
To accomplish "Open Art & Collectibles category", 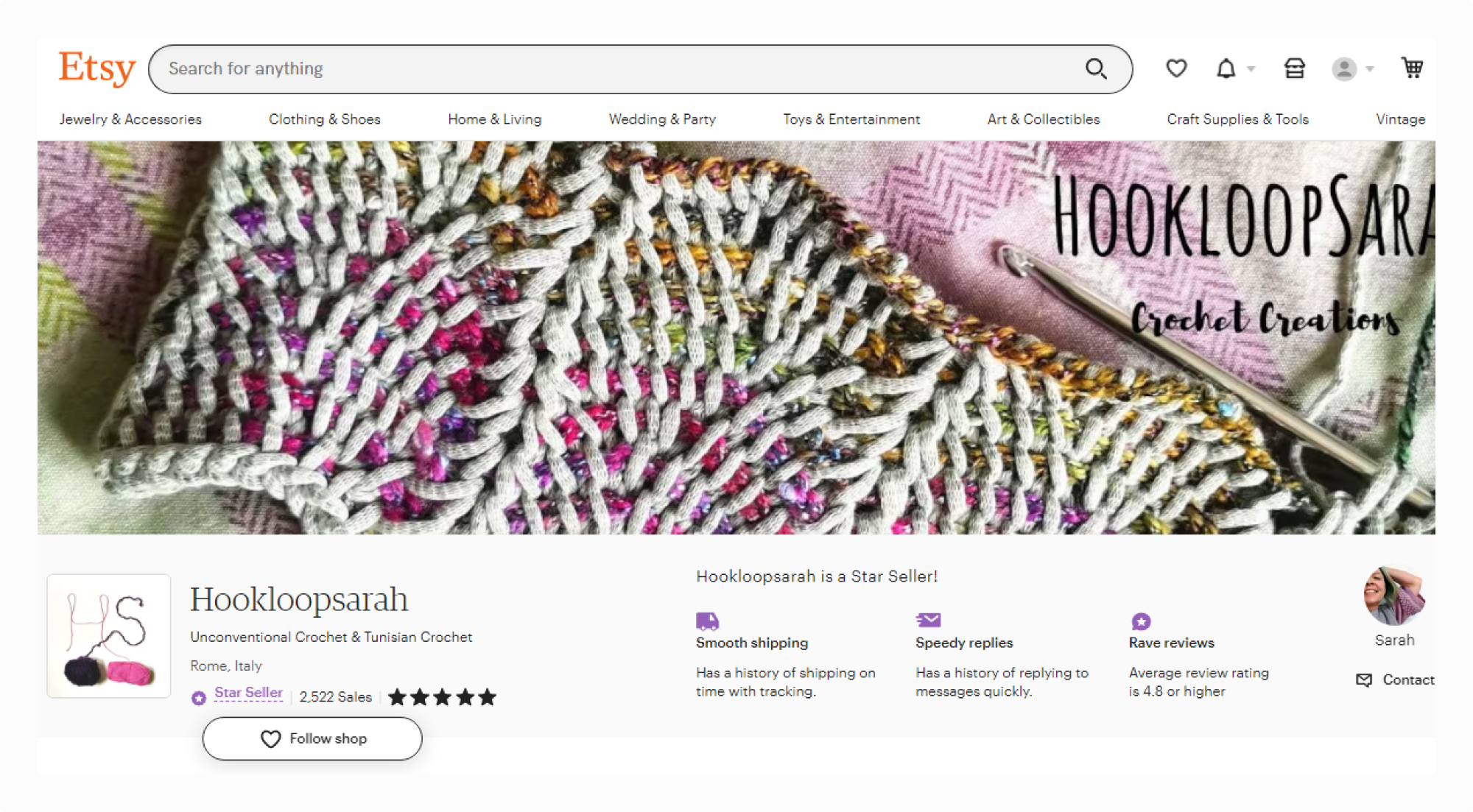I will [x=1044, y=119].
